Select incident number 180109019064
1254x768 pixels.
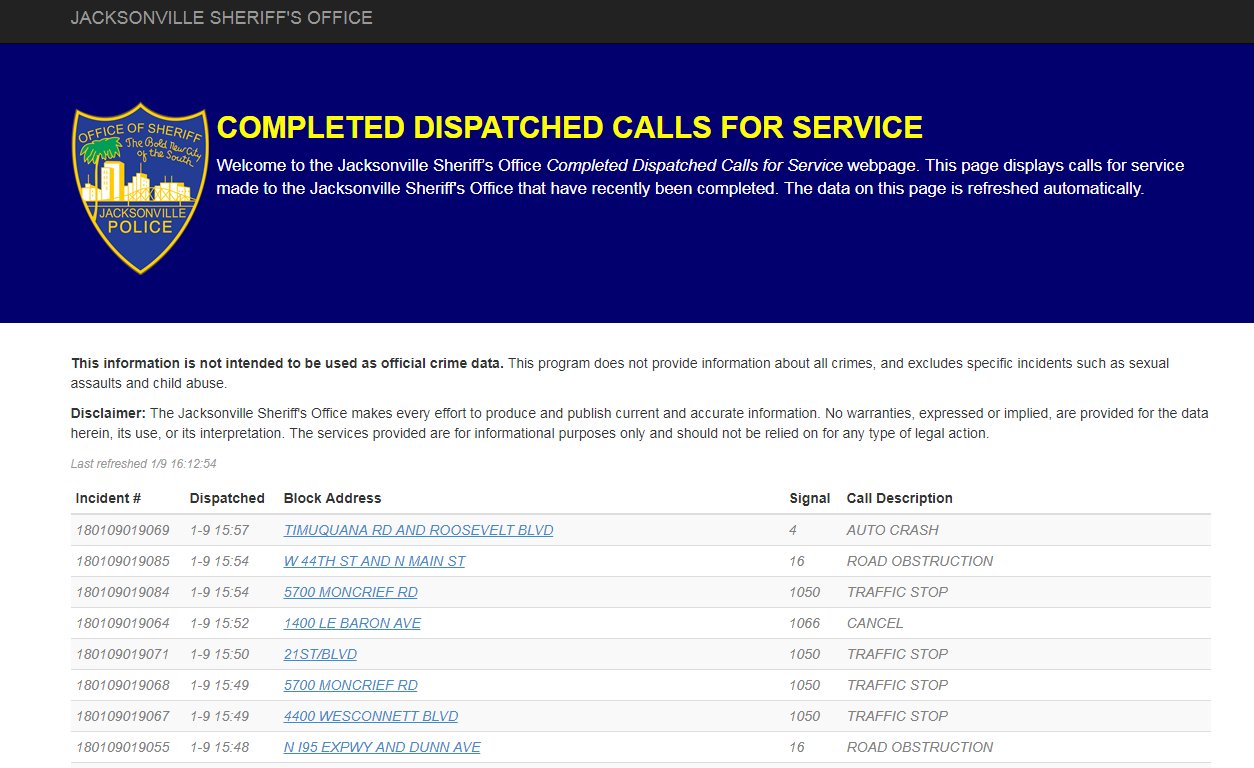click(122, 623)
